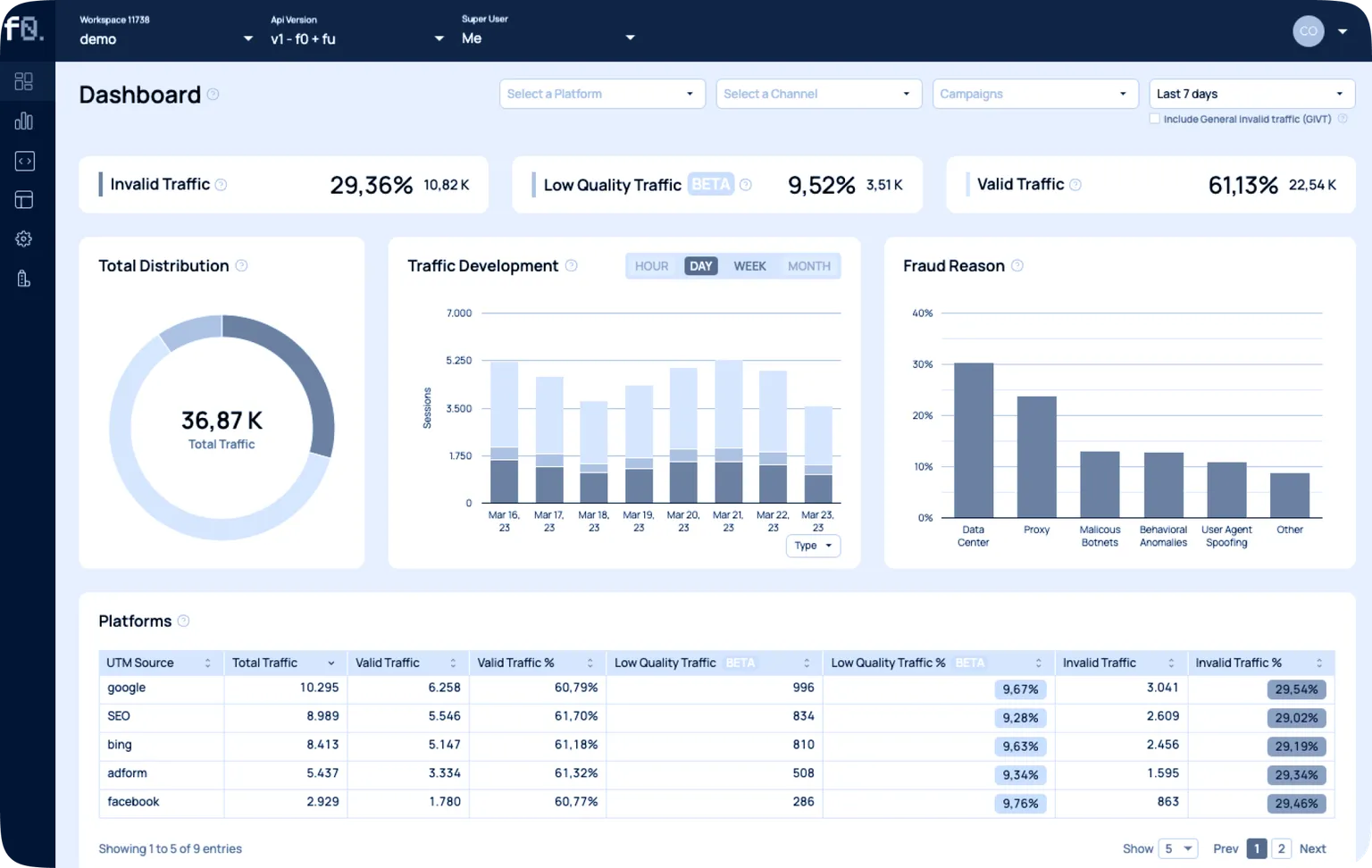This screenshot has height=868, width=1372.
Task: Go to page 2 of Platforms table
Action: [x=1281, y=848]
